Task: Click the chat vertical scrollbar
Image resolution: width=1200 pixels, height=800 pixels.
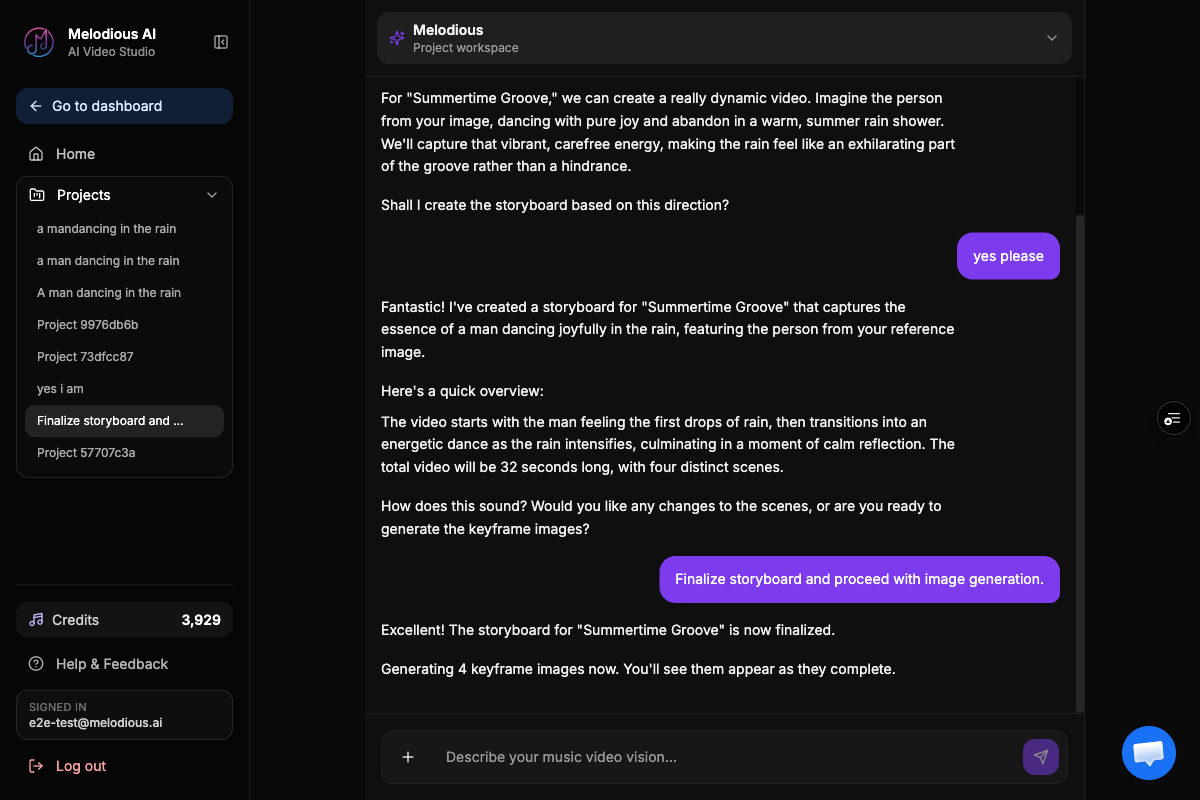Action: tap(1079, 462)
